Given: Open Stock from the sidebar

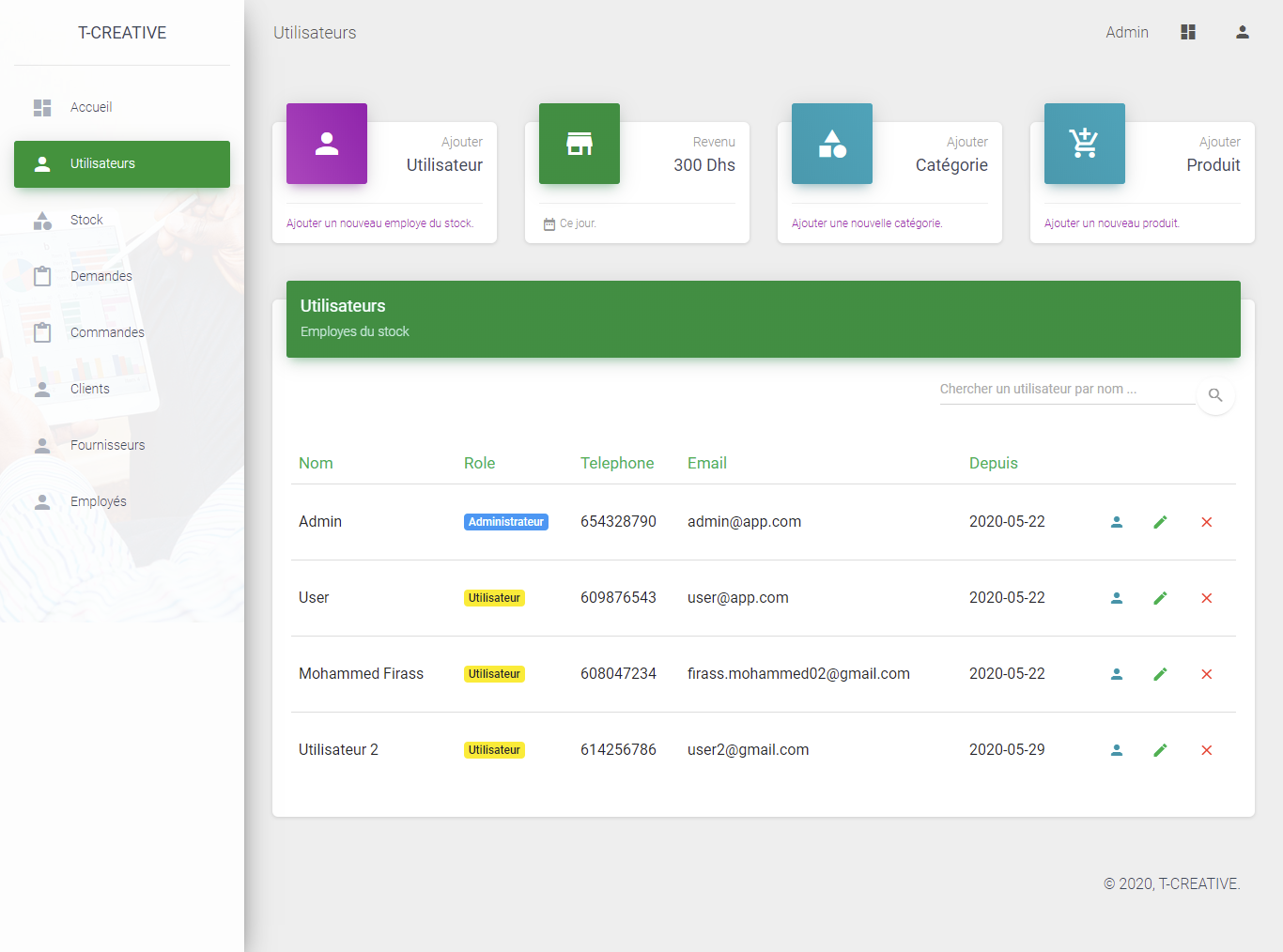Looking at the screenshot, I should 85,219.
